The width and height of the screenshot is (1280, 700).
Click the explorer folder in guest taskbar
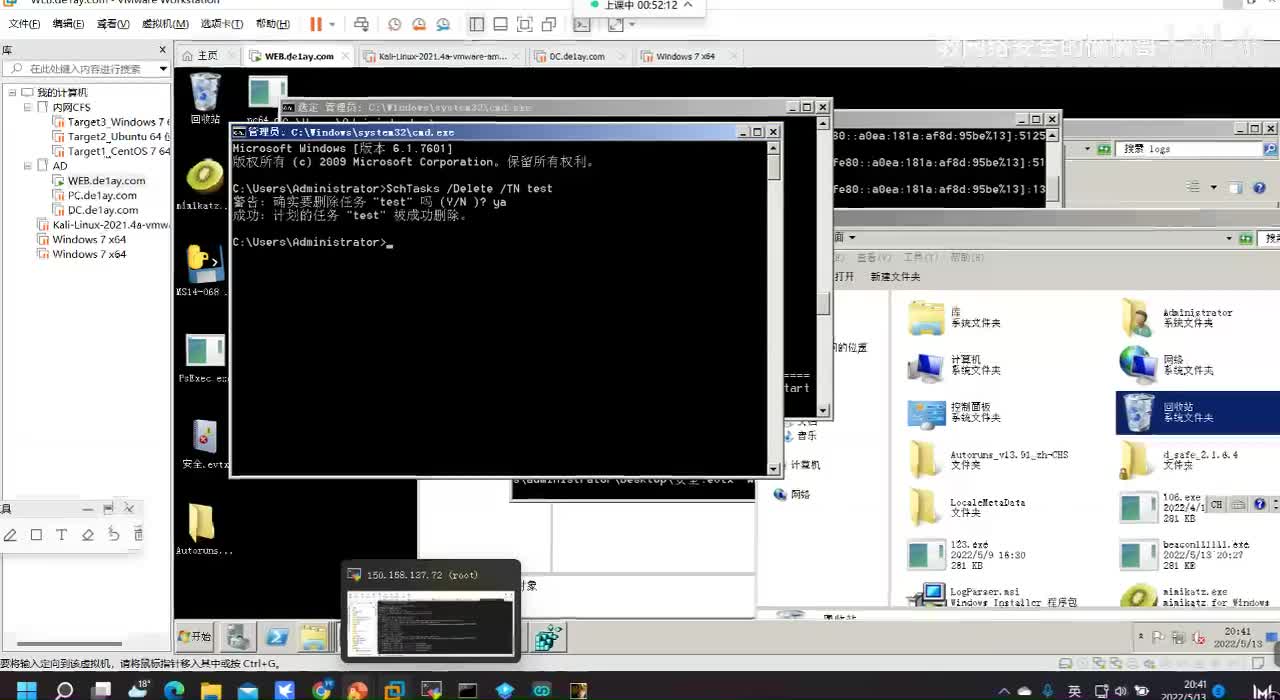point(315,637)
